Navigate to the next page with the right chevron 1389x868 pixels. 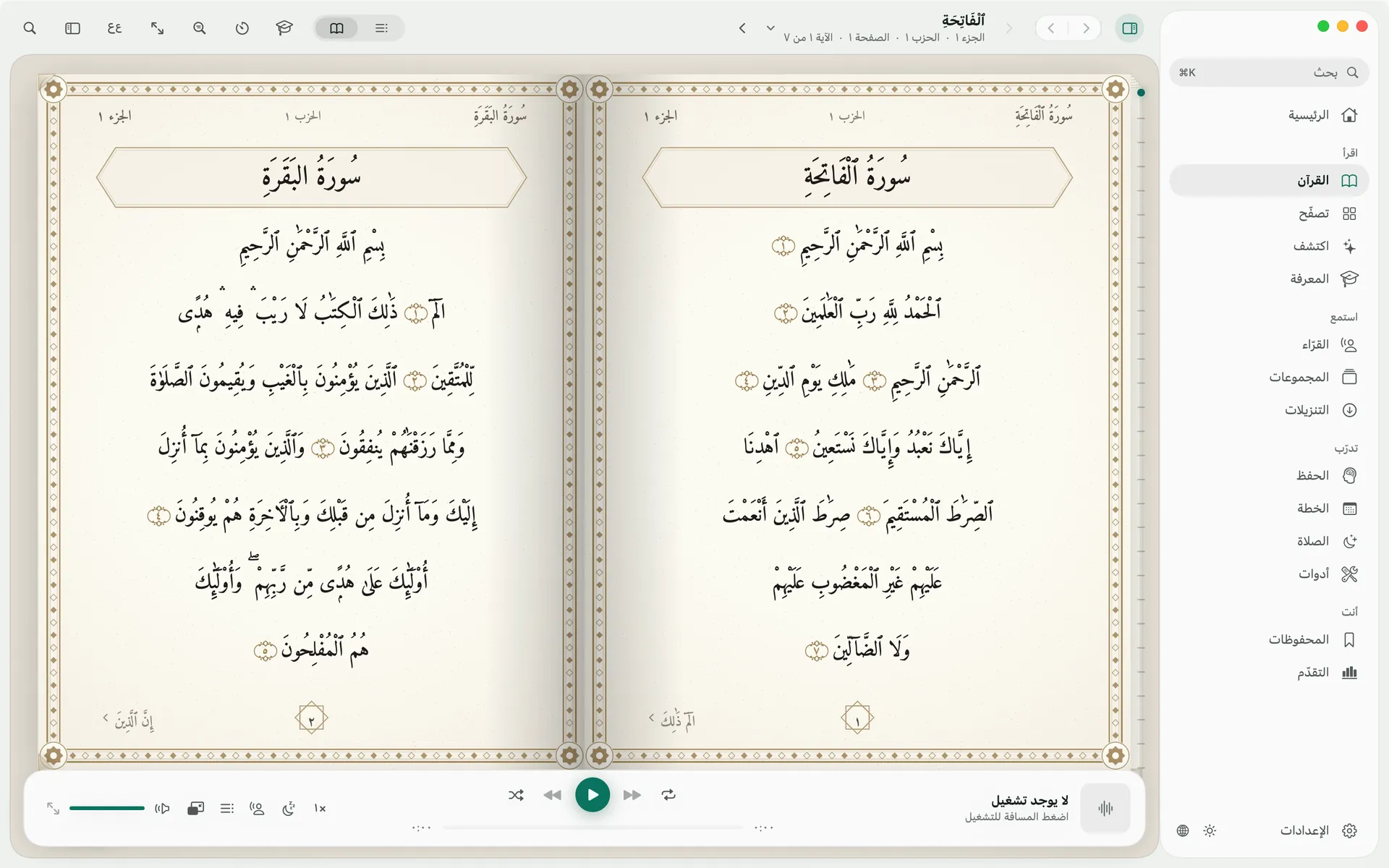click(1086, 28)
